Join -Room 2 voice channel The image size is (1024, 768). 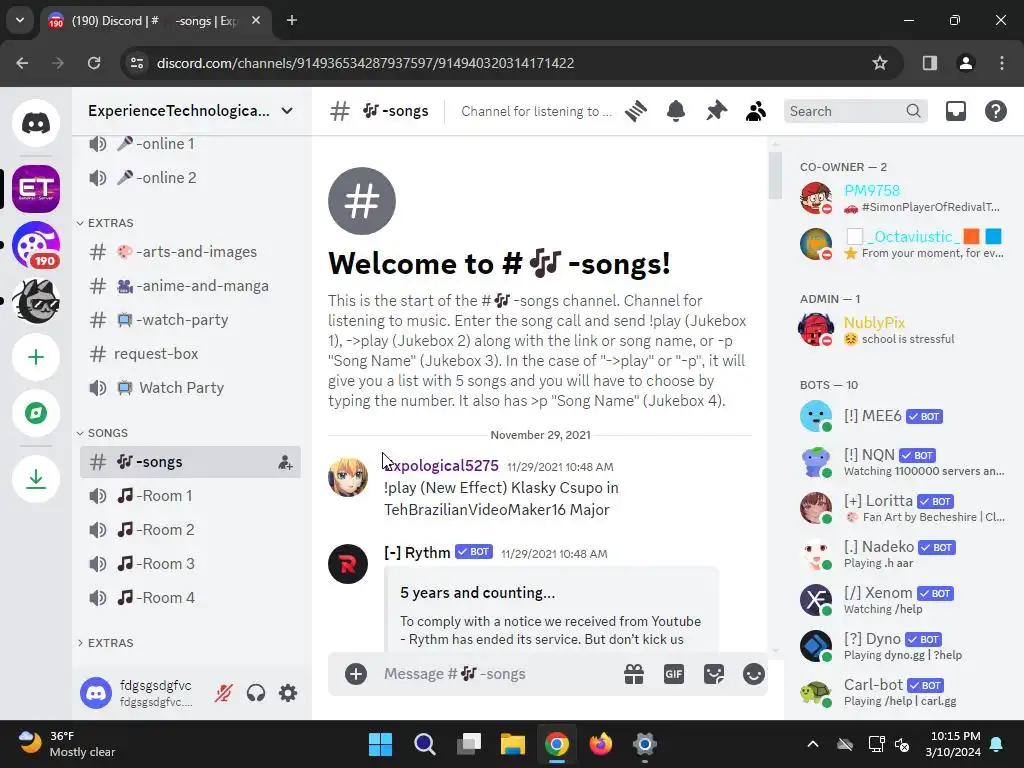(x=190, y=530)
